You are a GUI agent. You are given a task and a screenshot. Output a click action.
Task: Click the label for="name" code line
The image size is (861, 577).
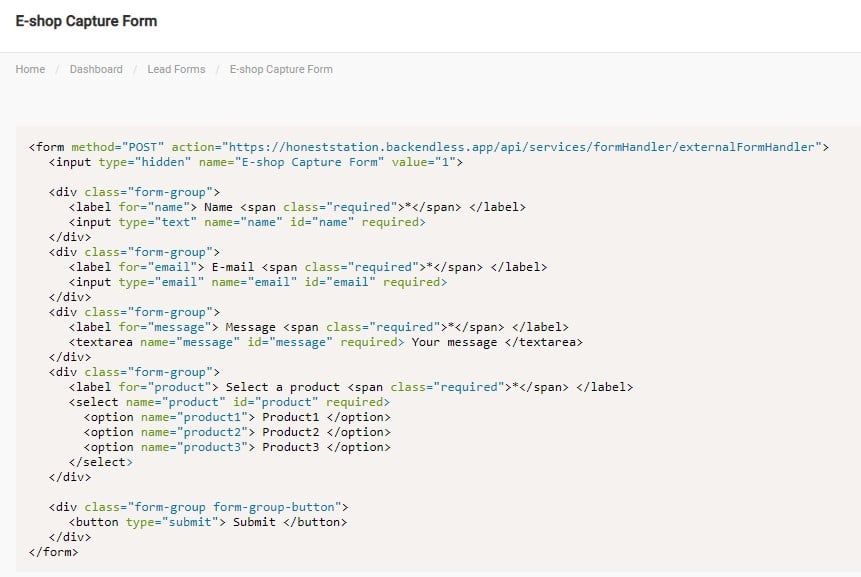[x=297, y=207]
